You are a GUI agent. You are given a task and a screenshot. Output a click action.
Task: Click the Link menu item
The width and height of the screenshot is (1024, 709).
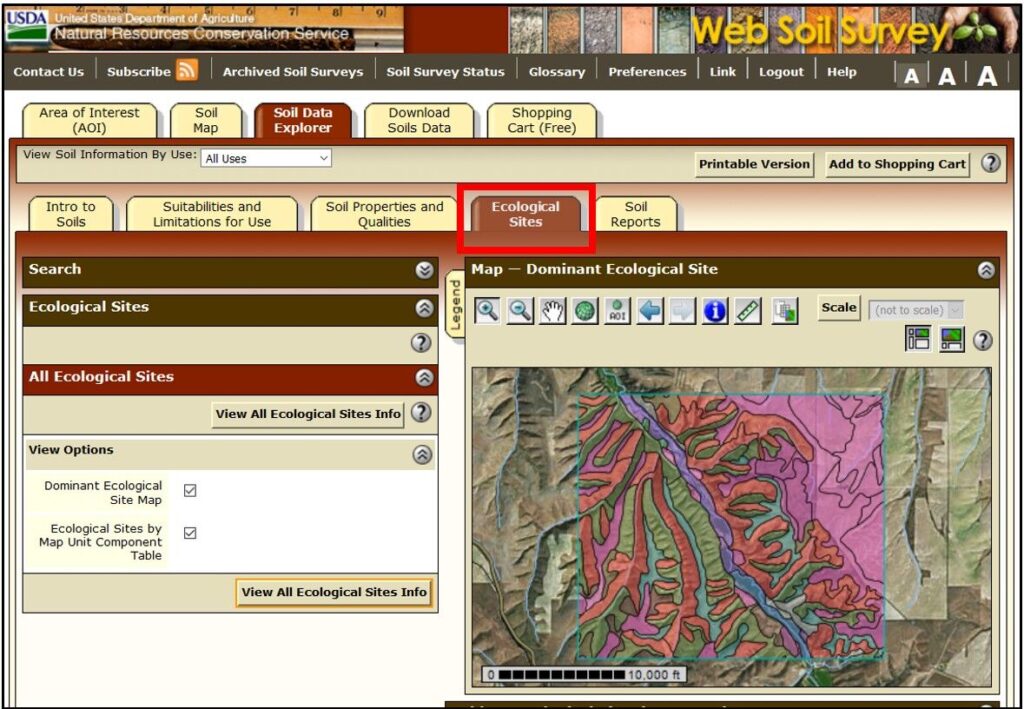[722, 72]
